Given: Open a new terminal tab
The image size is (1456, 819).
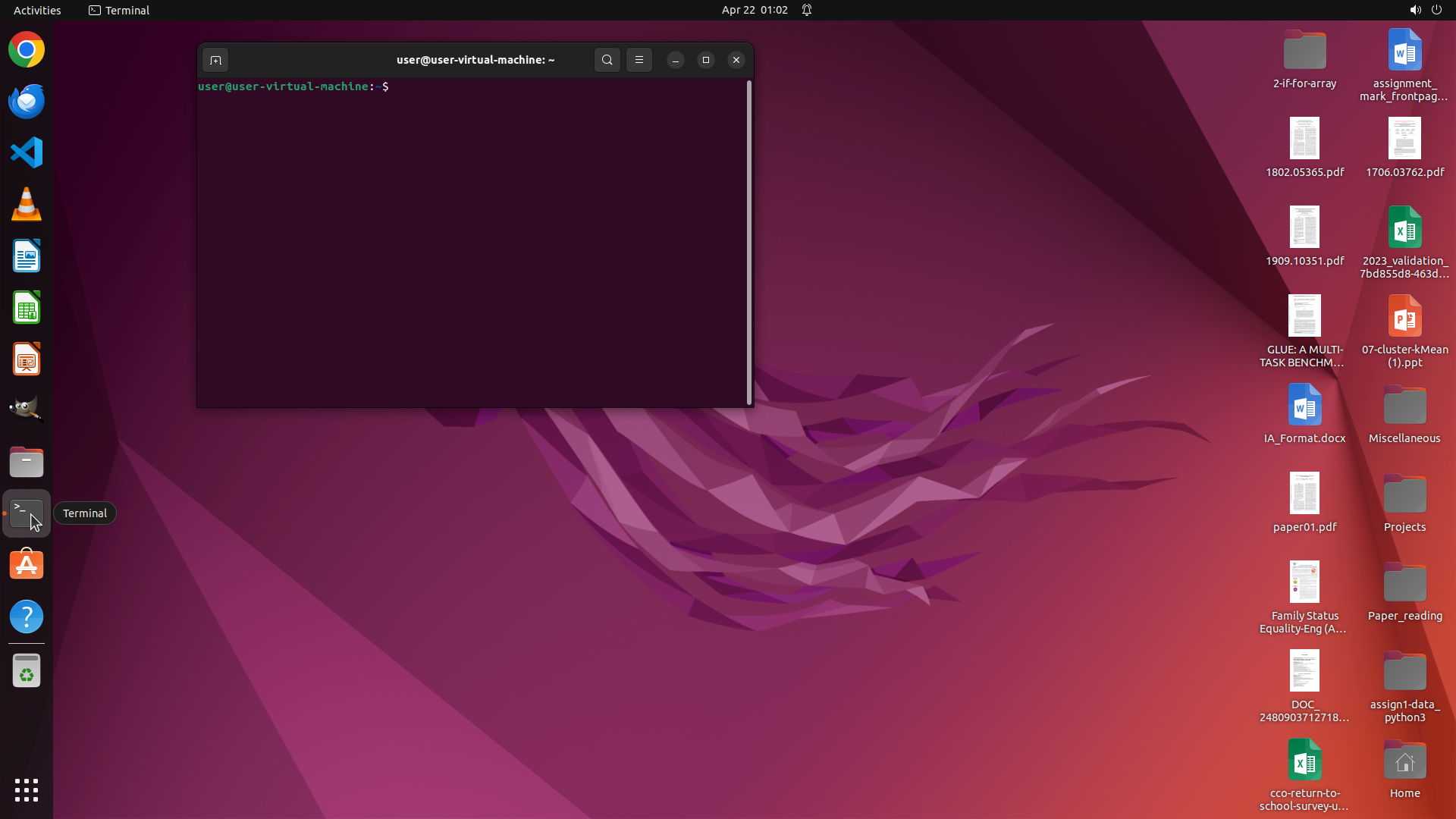Looking at the screenshot, I should pos(215,60).
